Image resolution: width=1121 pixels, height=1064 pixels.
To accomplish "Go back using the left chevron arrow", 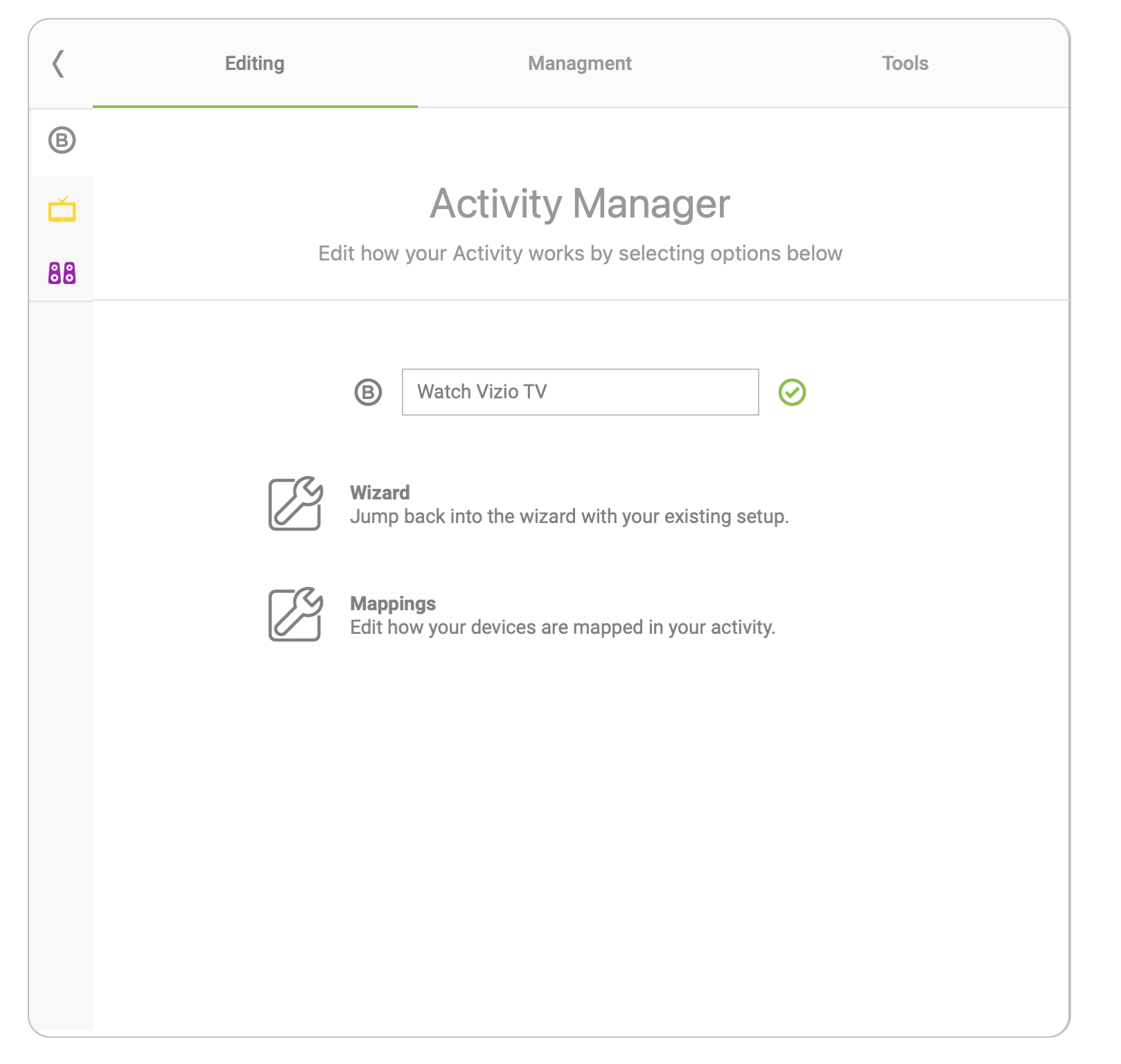I will (x=58, y=64).
